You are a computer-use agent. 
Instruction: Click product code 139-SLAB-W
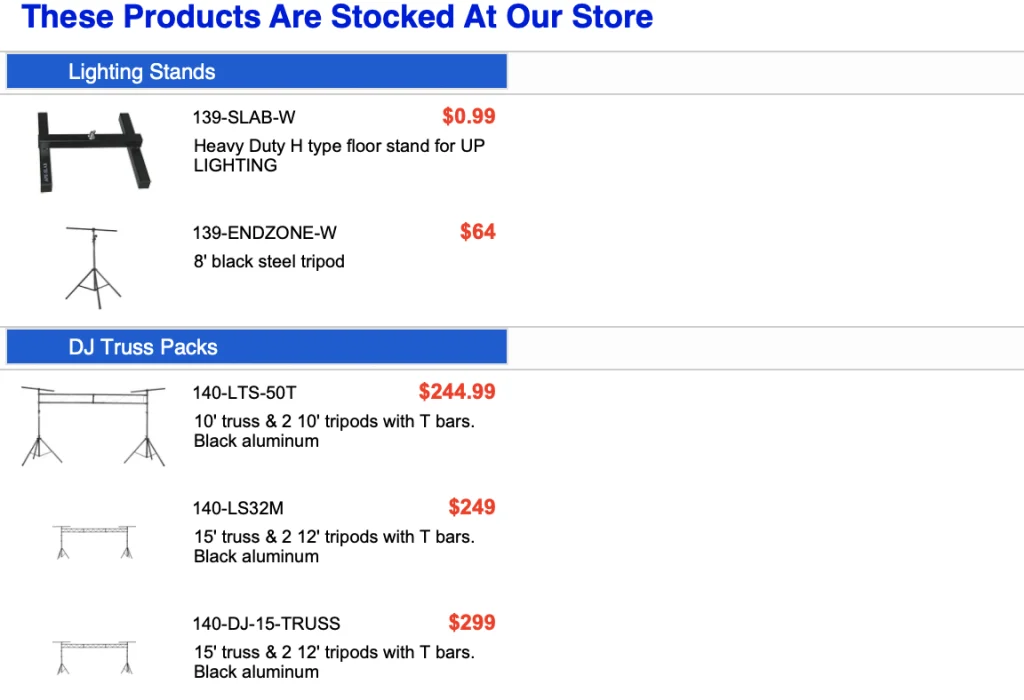click(x=244, y=118)
